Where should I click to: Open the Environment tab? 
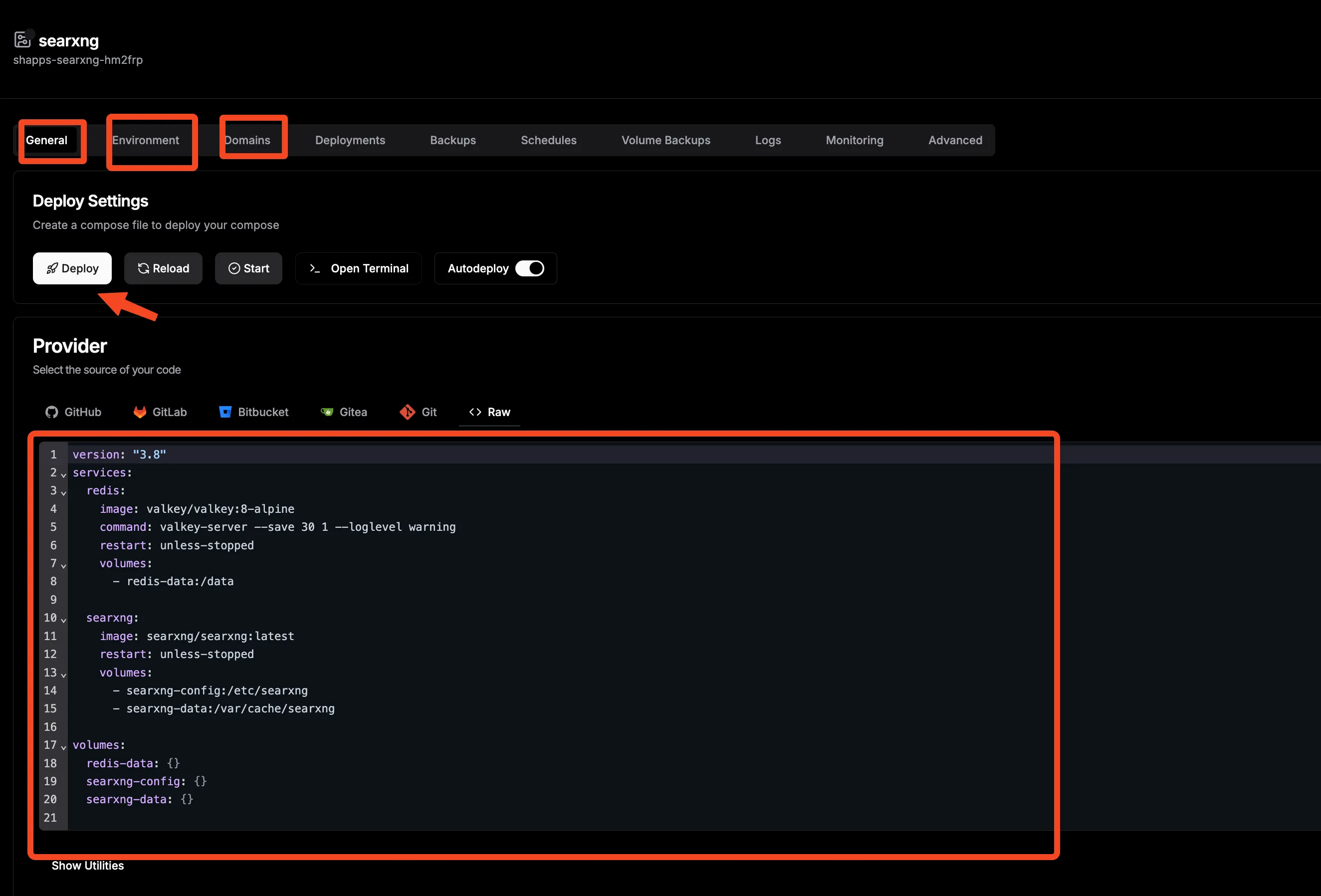pos(146,140)
